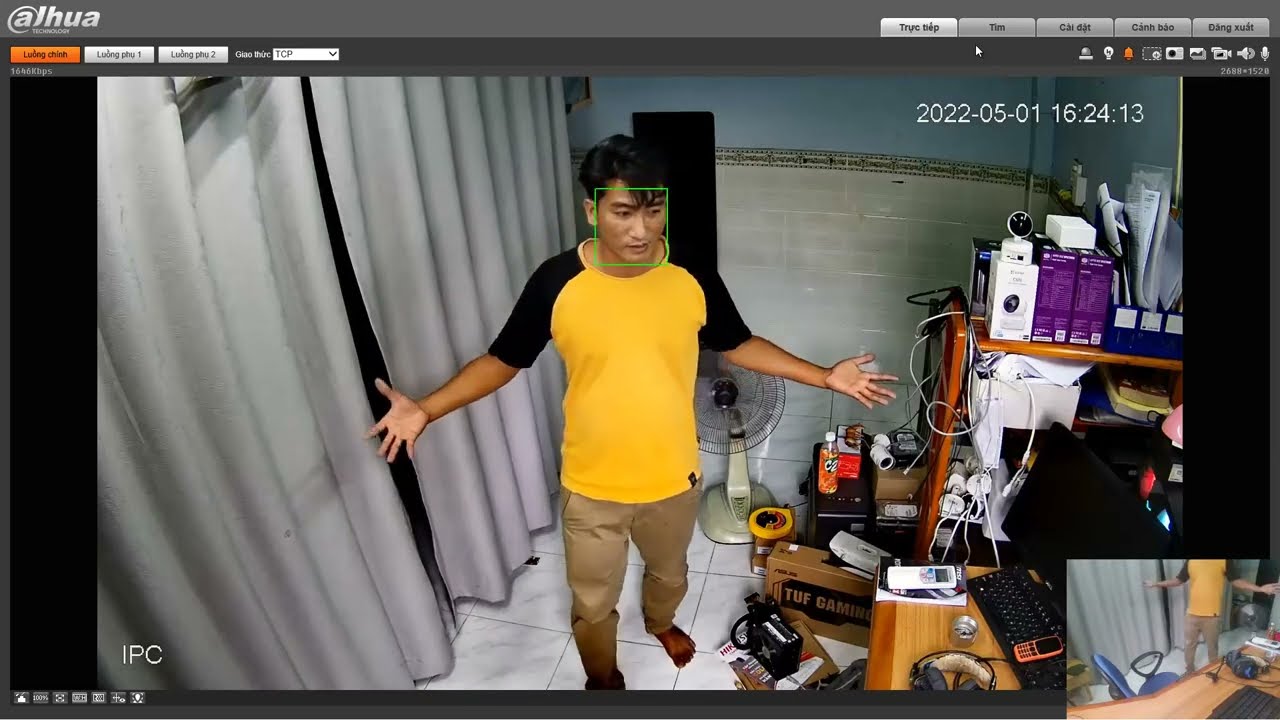Enable talk with the microphone icon

point(1265,54)
